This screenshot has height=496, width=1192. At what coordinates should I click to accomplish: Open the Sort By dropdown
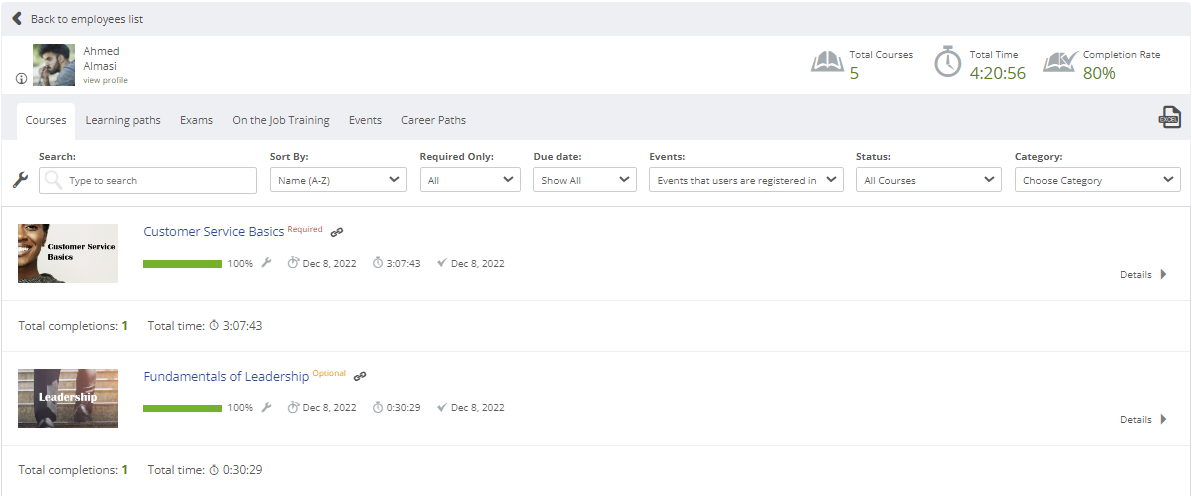click(338, 180)
